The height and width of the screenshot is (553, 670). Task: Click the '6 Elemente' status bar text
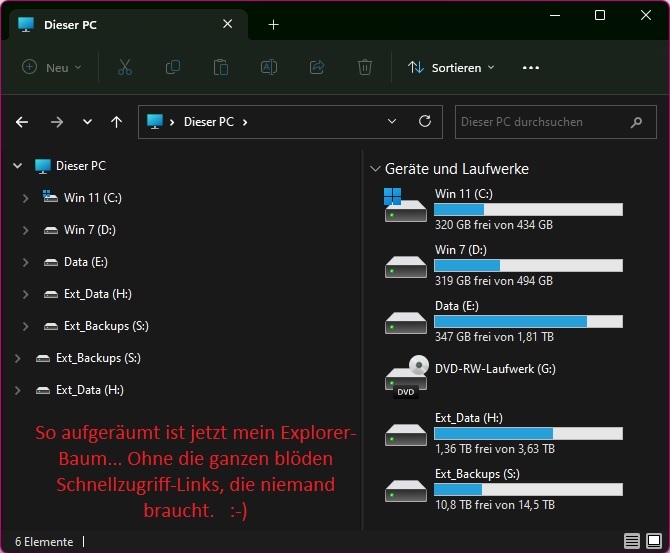coord(44,542)
